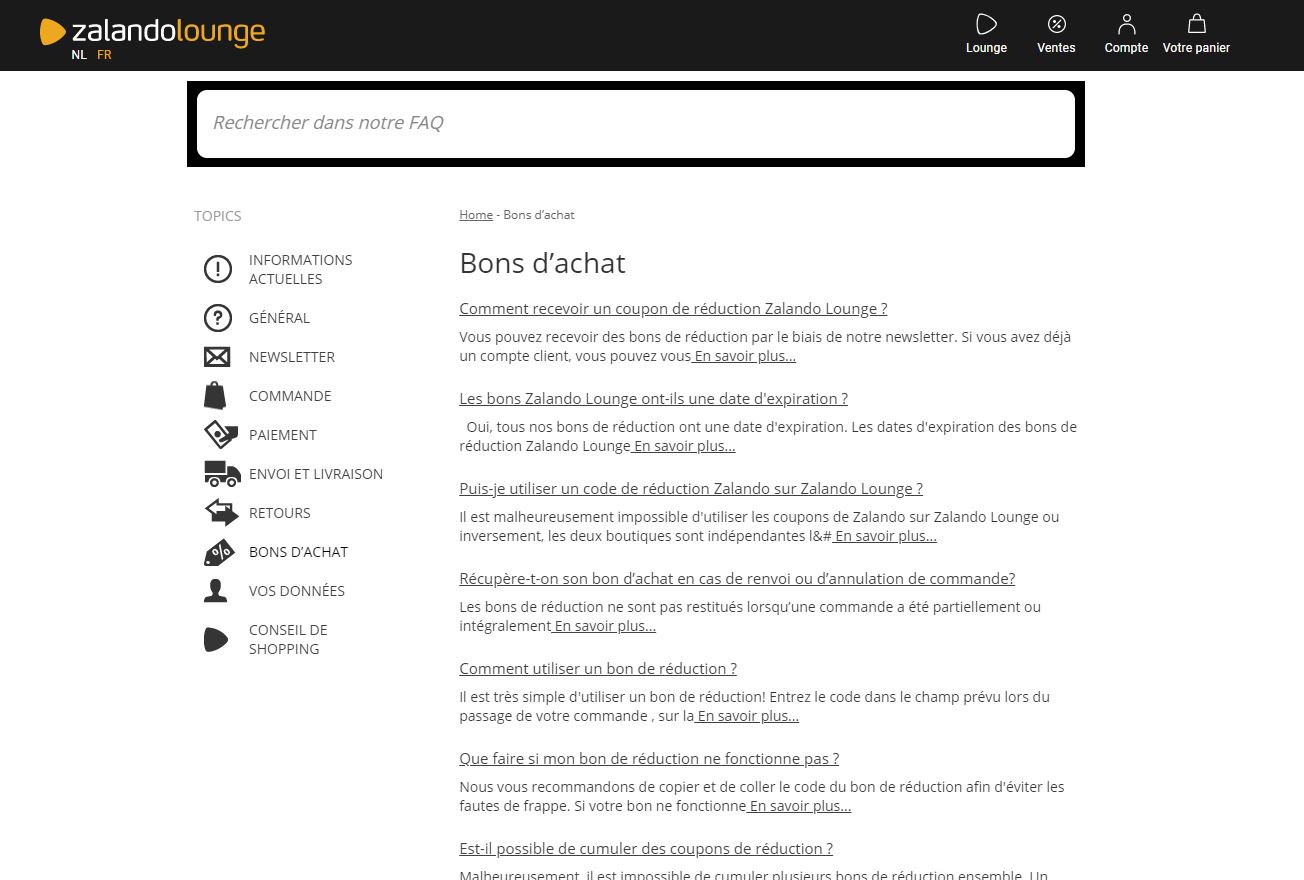Click the arrows icon for Retours
The width and height of the screenshot is (1304, 880).
click(x=221, y=513)
